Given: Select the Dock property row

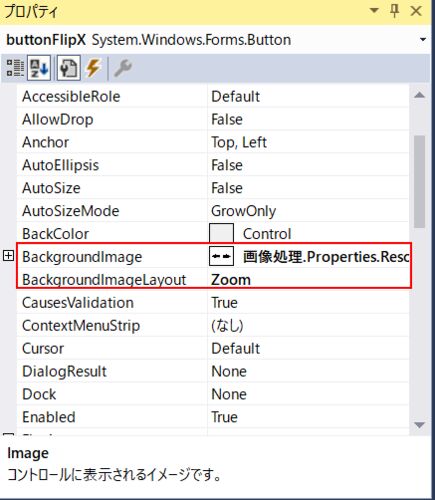Looking at the screenshot, I should 213,394.
